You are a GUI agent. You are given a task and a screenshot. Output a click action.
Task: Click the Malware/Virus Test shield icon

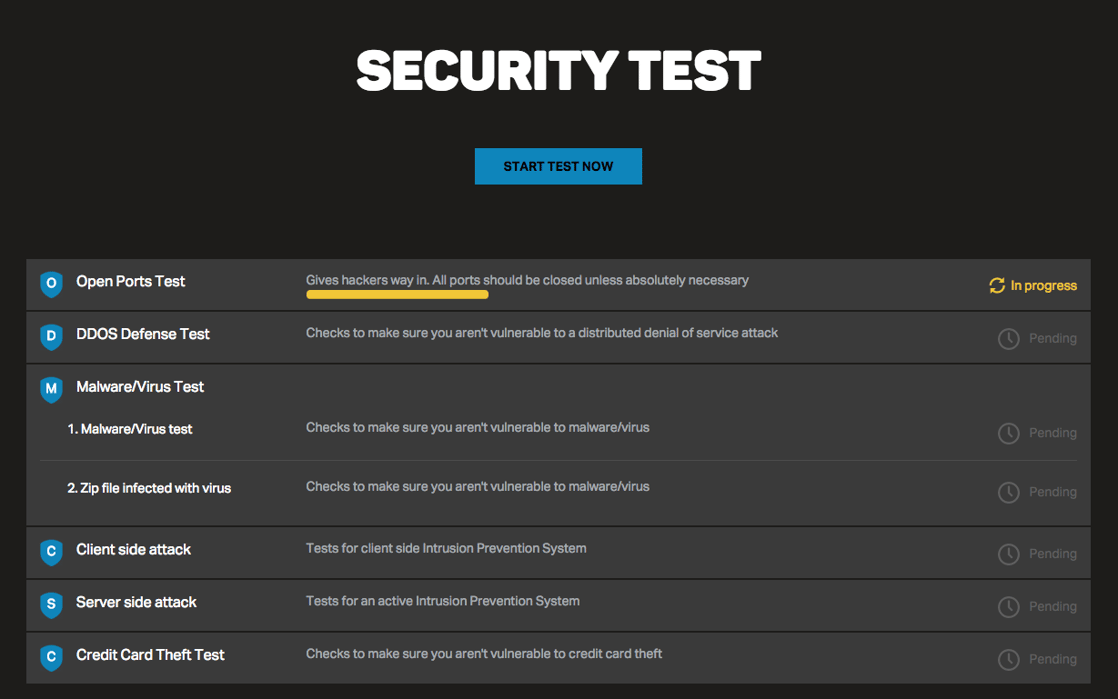[x=51, y=389]
